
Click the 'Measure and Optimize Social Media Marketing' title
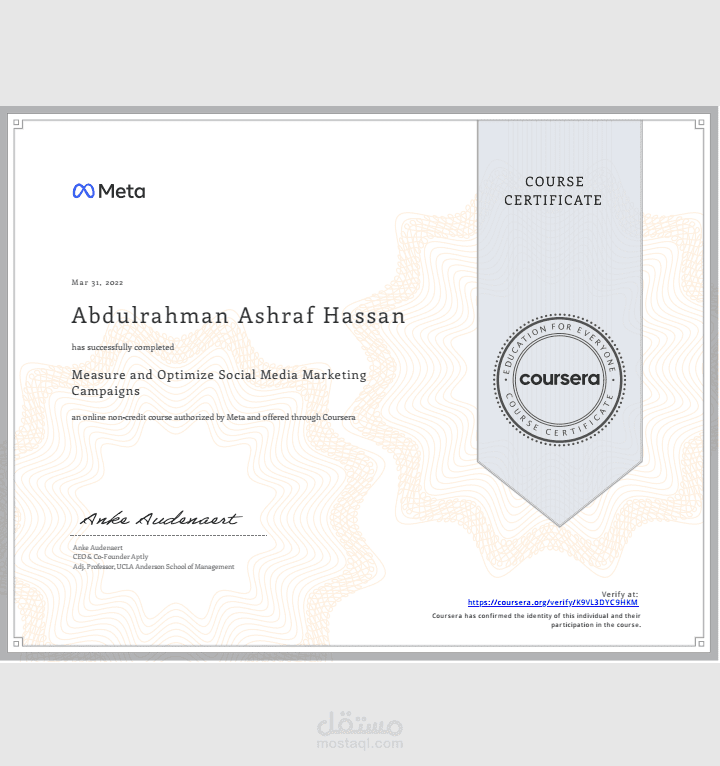pos(219,383)
